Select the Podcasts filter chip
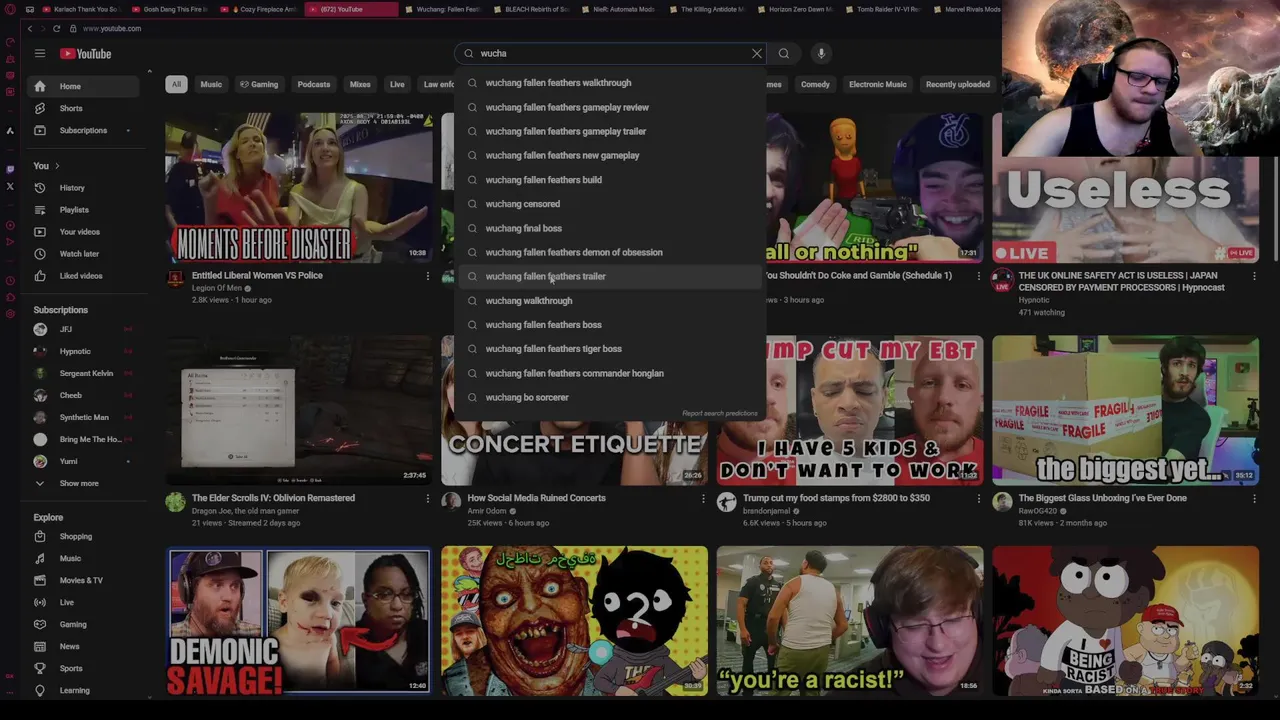The height and width of the screenshot is (720, 1280). [x=314, y=84]
